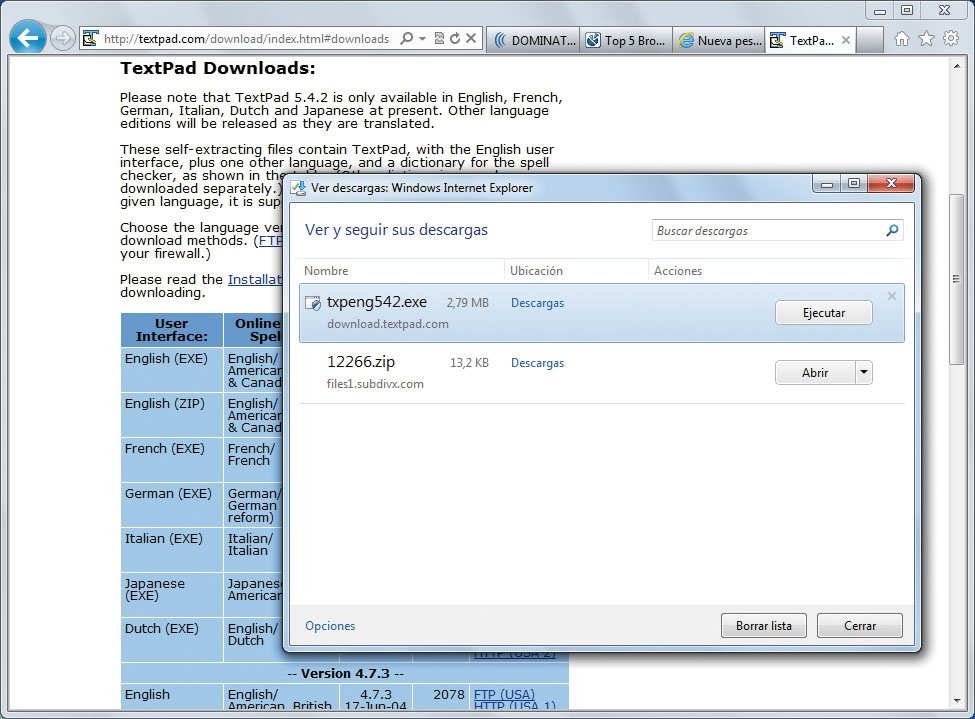Click the address bar search magnifier
975x719 pixels.
407,39
